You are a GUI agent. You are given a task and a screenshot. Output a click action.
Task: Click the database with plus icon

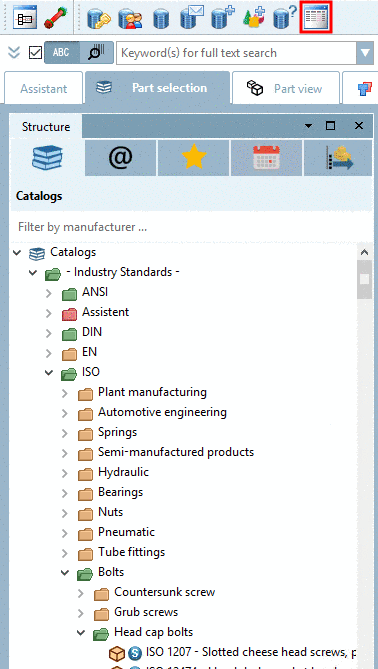223,18
